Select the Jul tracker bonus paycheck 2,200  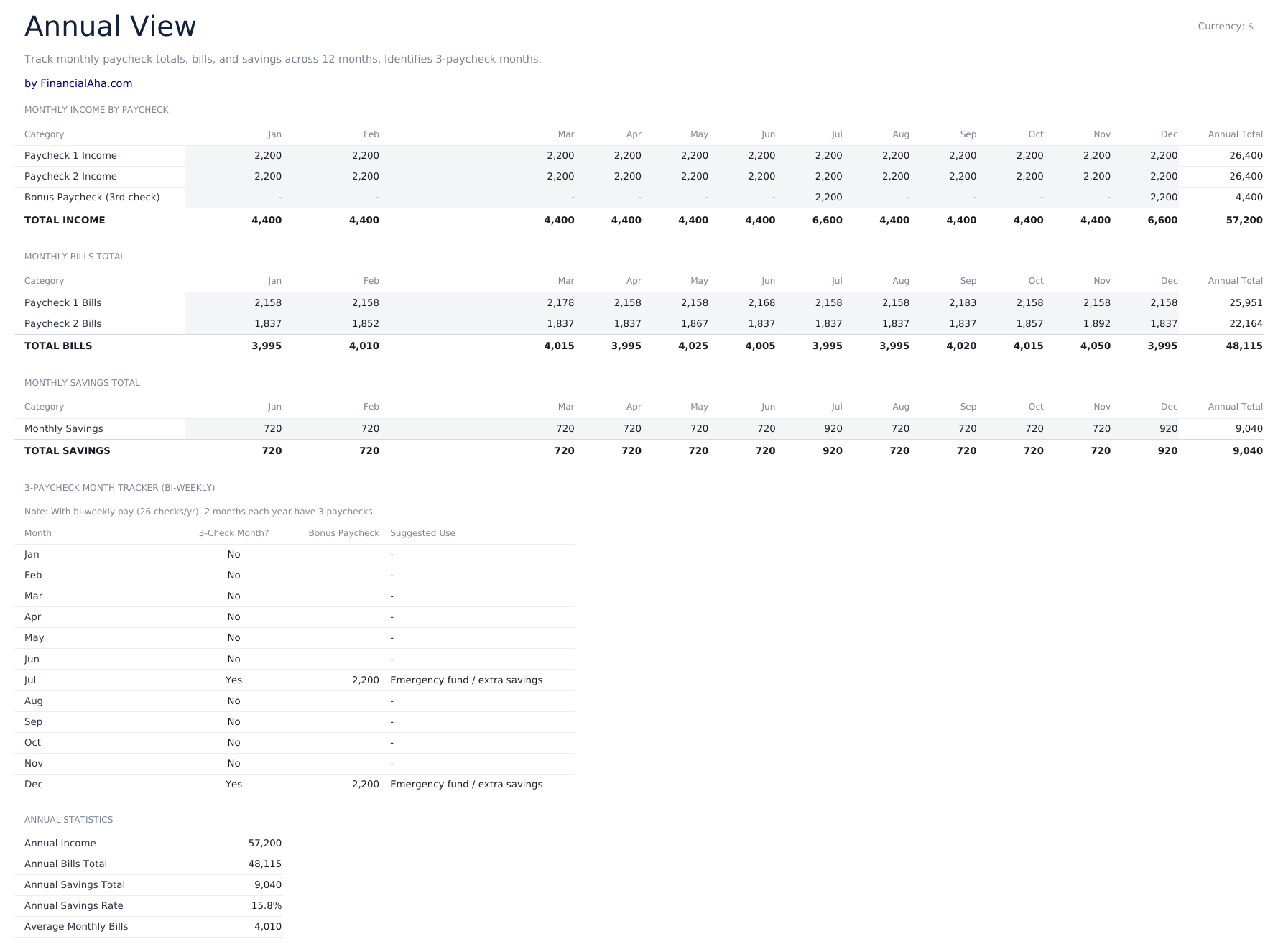click(x=366, y=680)
